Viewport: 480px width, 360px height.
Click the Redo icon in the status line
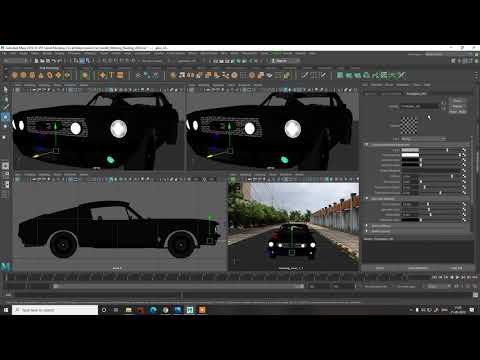[x=60, y=61]
